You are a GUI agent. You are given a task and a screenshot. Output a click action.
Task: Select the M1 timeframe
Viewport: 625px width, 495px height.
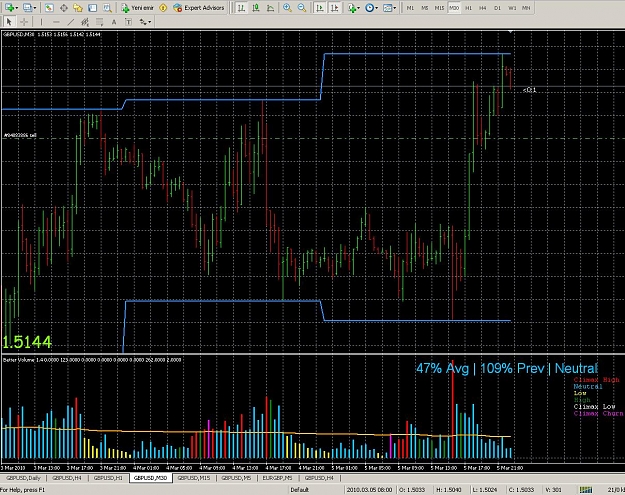410,8
